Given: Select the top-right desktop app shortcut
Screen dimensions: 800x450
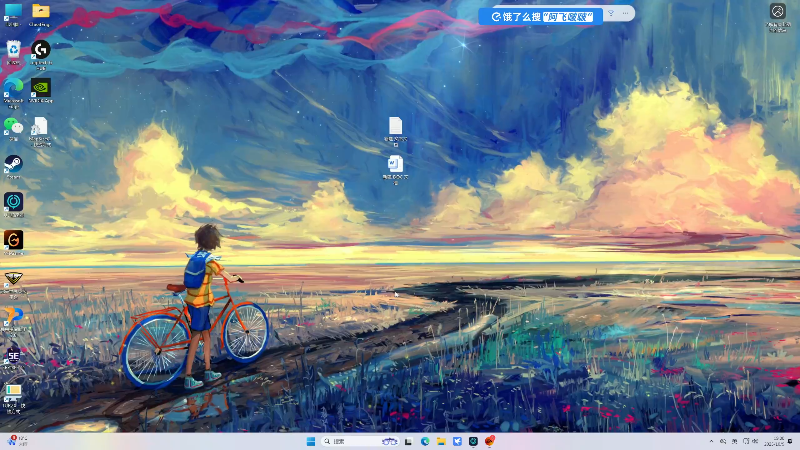Looking at the screenshot, I should tap(778, 17).
